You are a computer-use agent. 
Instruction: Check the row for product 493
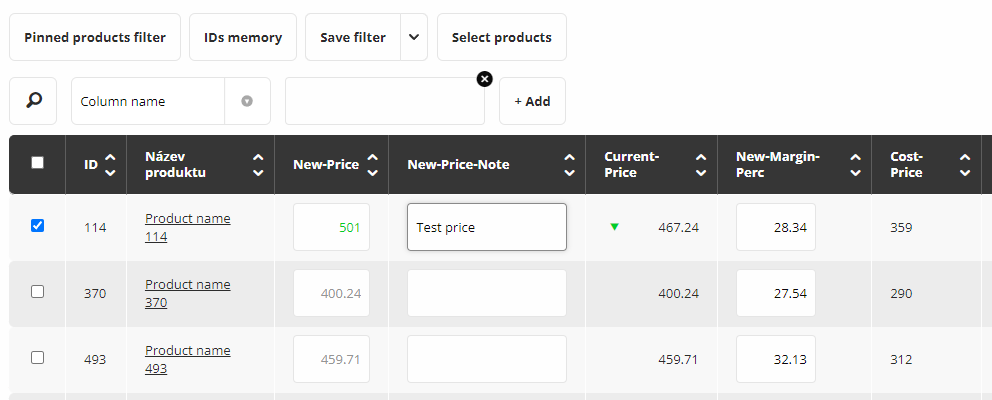[38, 357]
